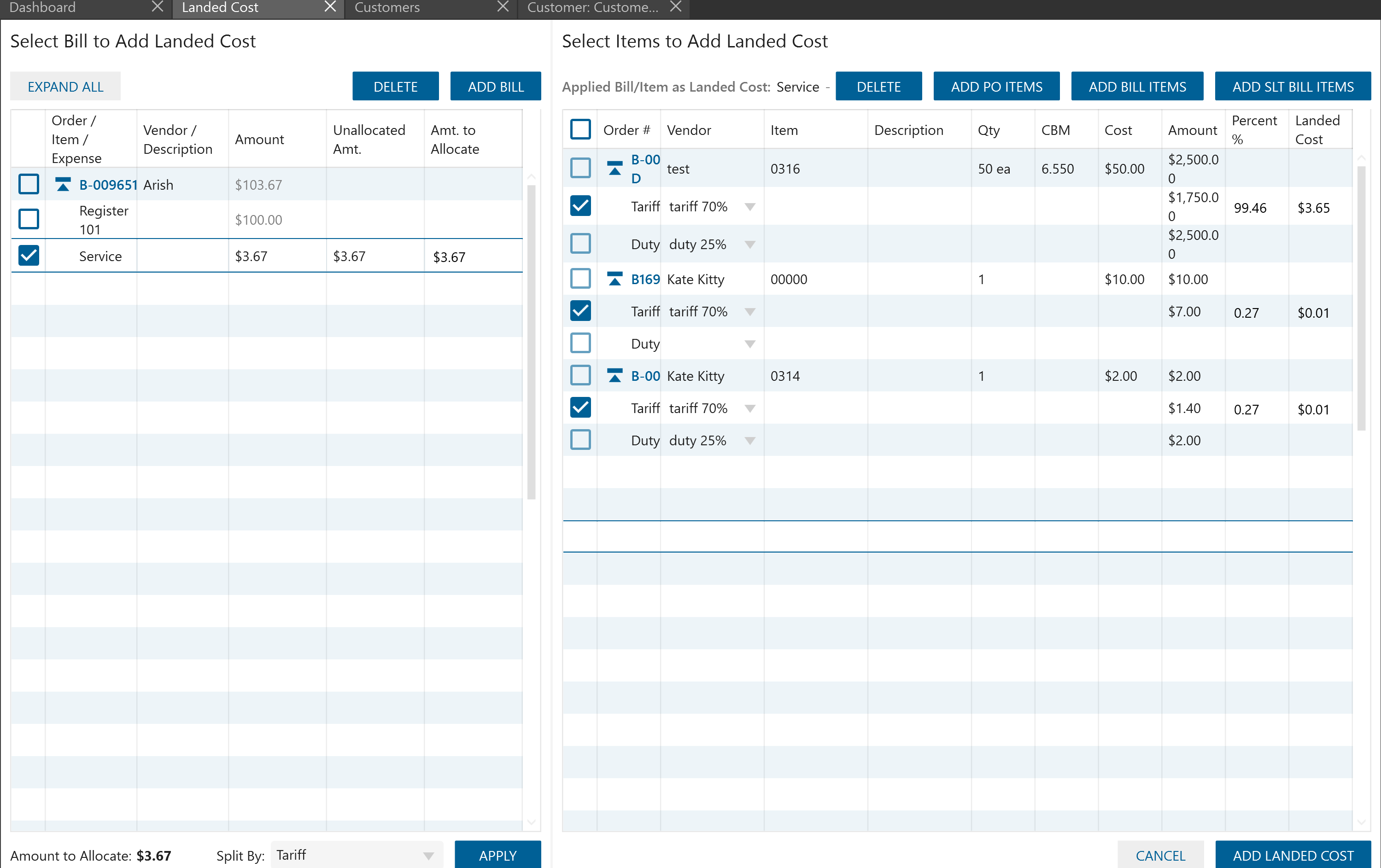The height and width of the screenshot is (868, 1381).
Task: Collapse the 'test' vendor order row icon
Action: pos(614,169)
